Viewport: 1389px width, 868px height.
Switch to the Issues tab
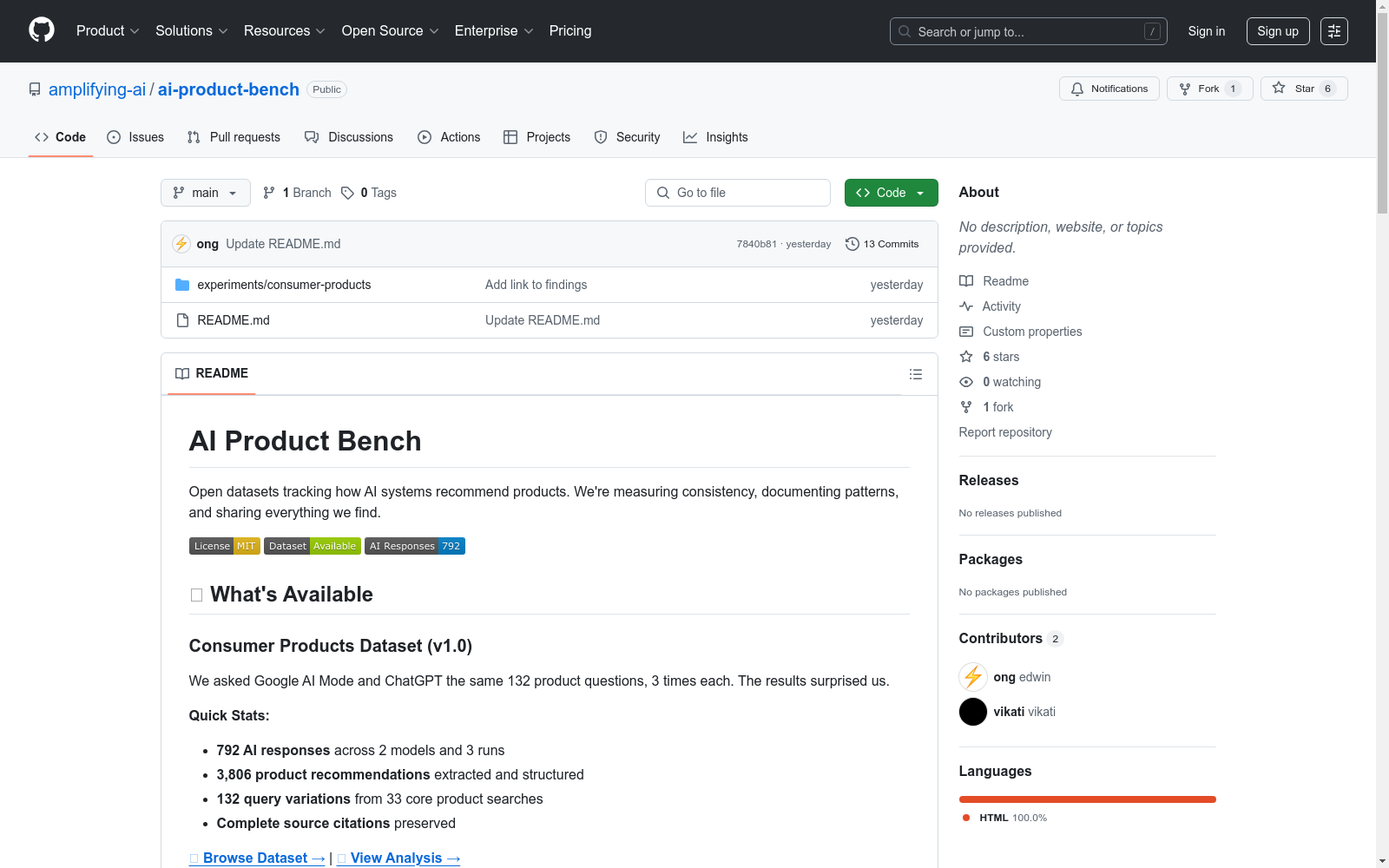[135, 137]
